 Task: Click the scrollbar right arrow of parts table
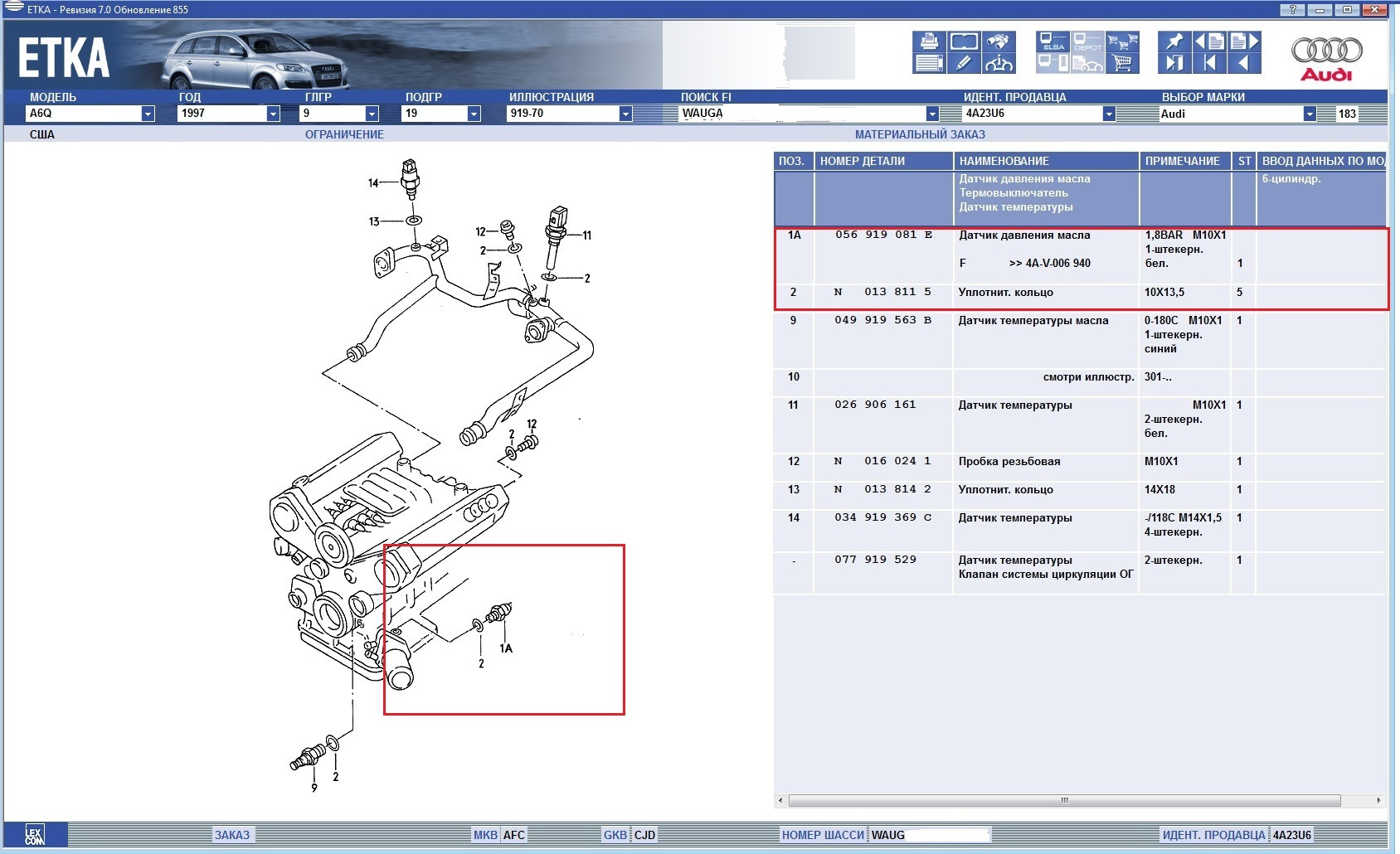pyautogui.click(x=1378, y=800)
